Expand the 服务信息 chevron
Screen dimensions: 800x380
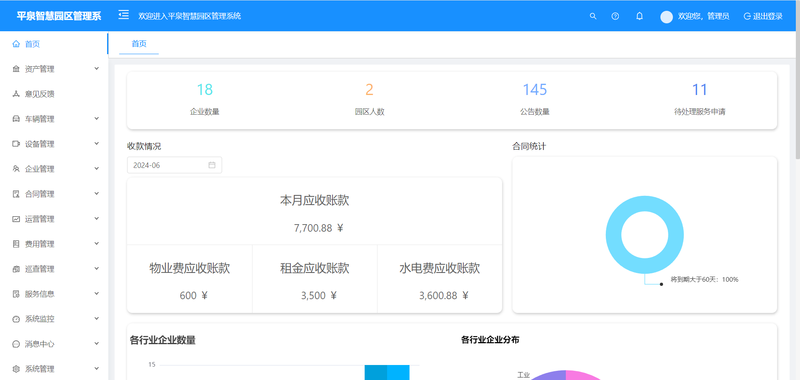97,293
